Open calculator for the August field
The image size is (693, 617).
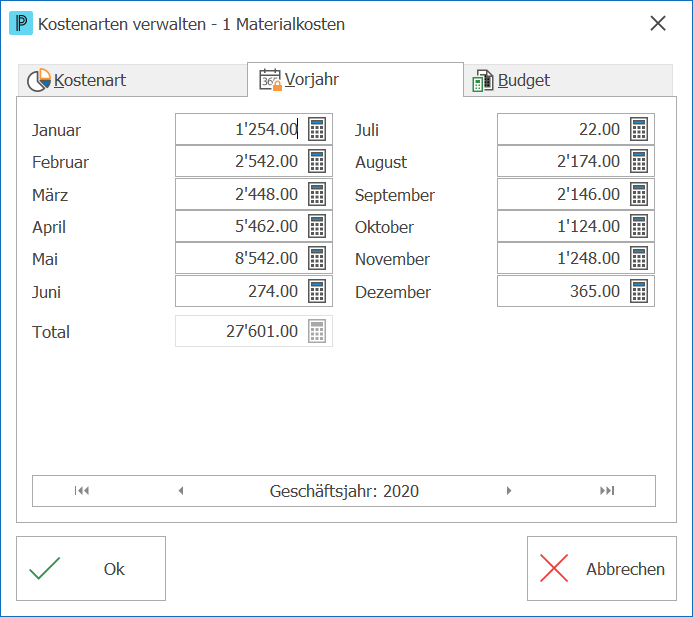coord(639,161)
